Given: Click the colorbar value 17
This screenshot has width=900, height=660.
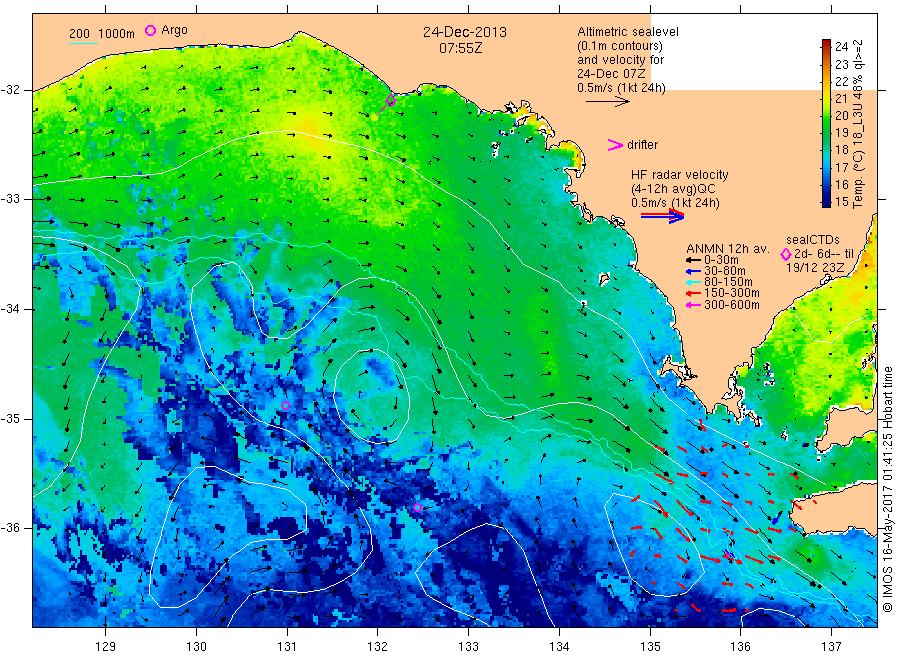Looking at the screenshot, I should click(841, 167).
